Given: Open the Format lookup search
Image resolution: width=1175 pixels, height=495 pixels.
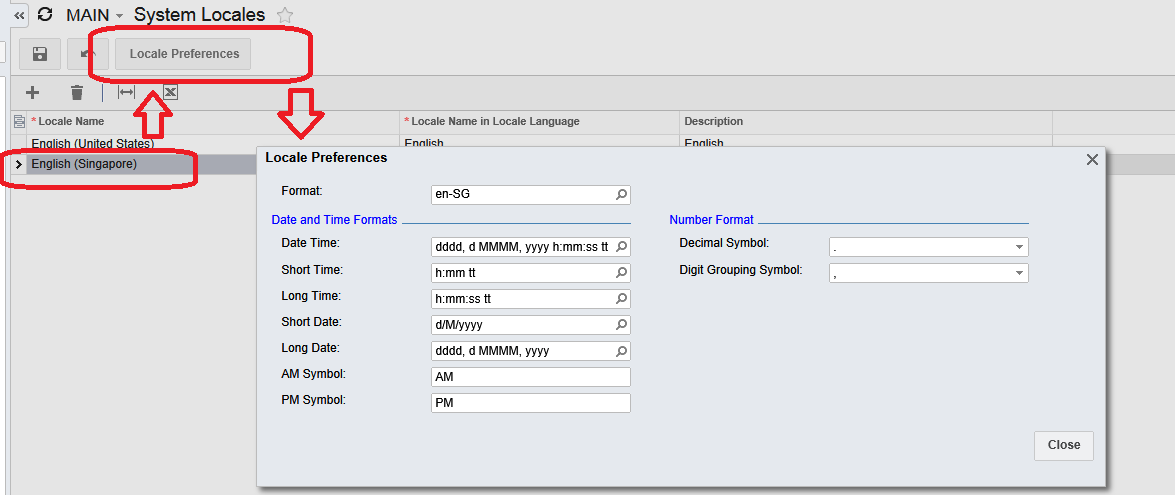Looking at the screenshot, I should (621, 195).
